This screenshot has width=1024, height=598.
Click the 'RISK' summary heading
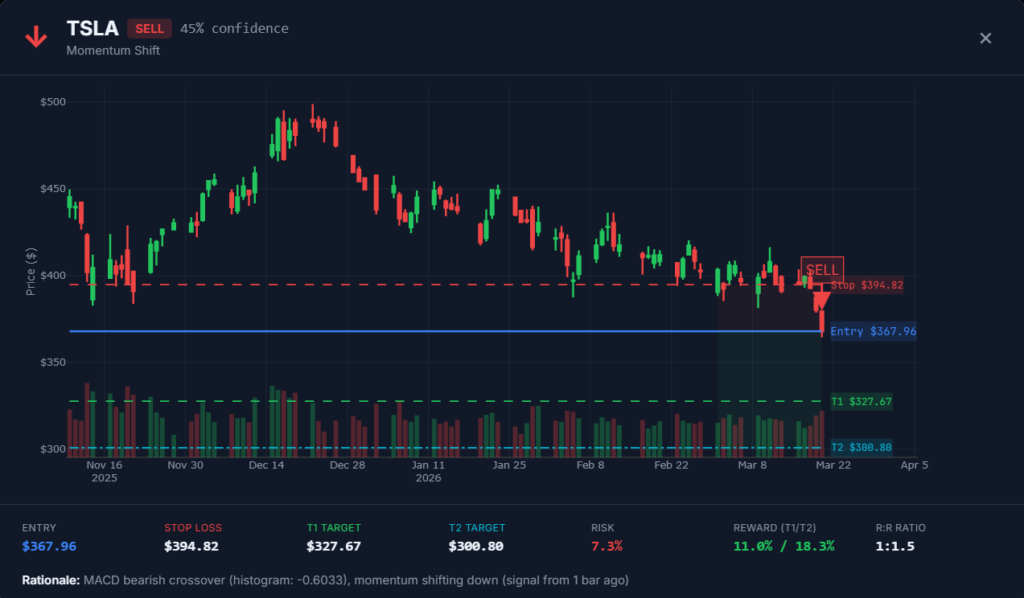(x=603, y=527)
